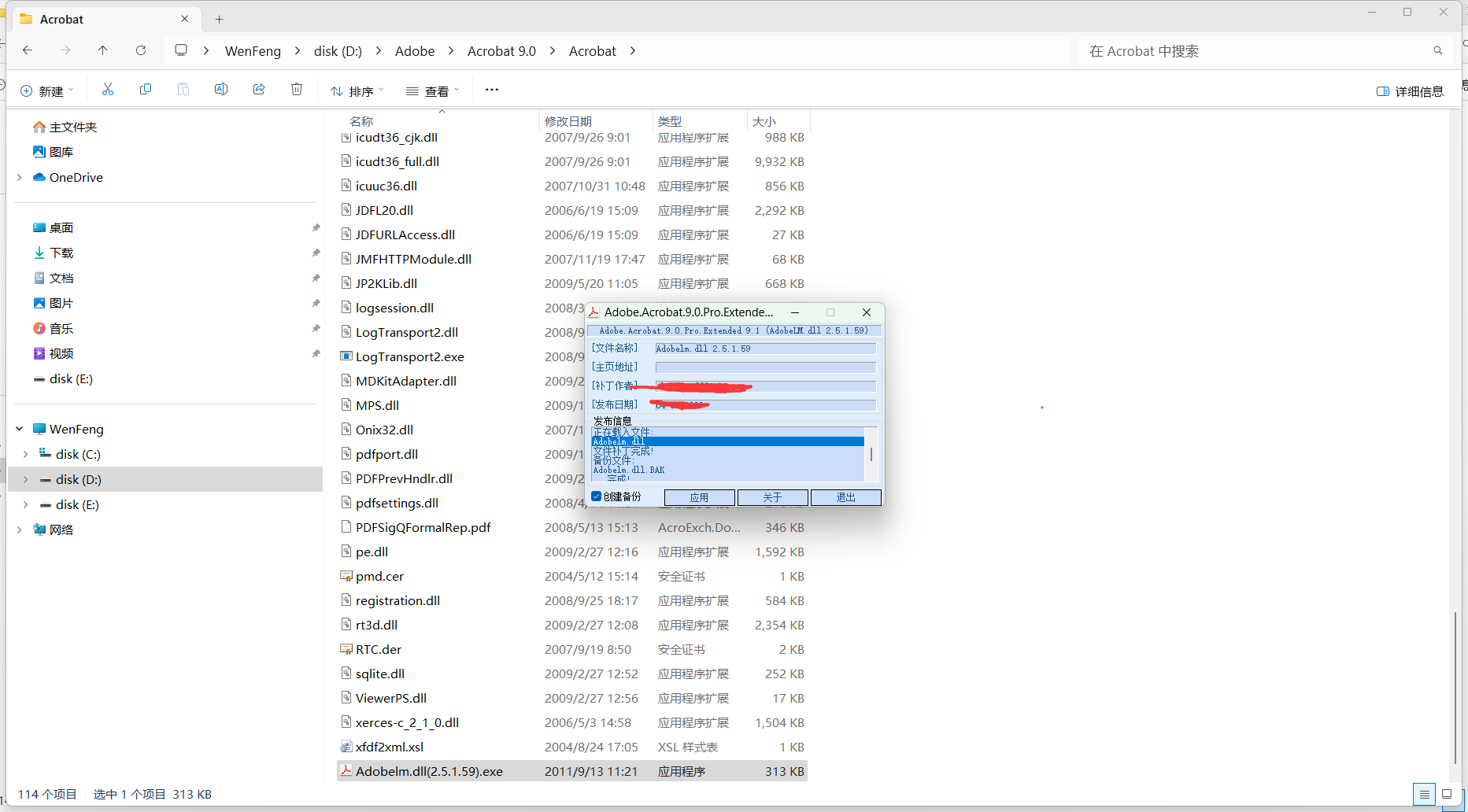Uncheck the 创建备份 checkbox in patcher dialog
Viewport: 1468px width, 812px height.
(x=597, y=496)
